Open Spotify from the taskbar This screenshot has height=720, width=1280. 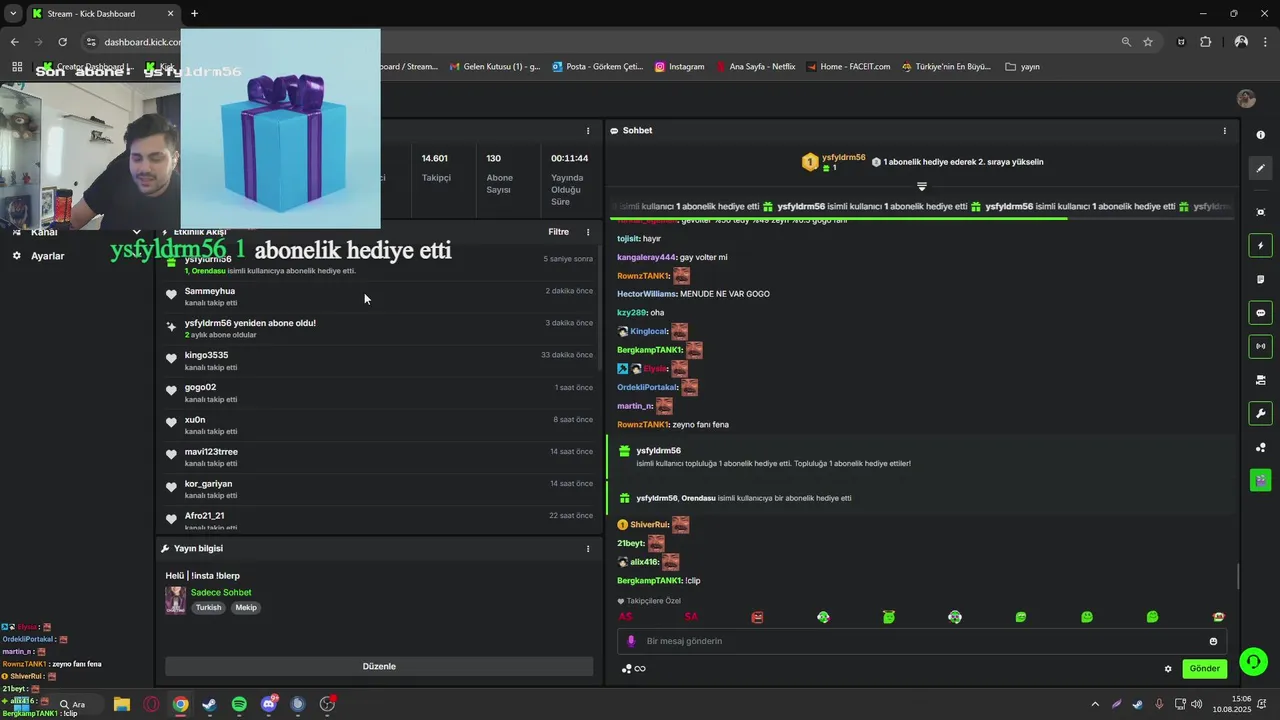[x=239, y=704]
